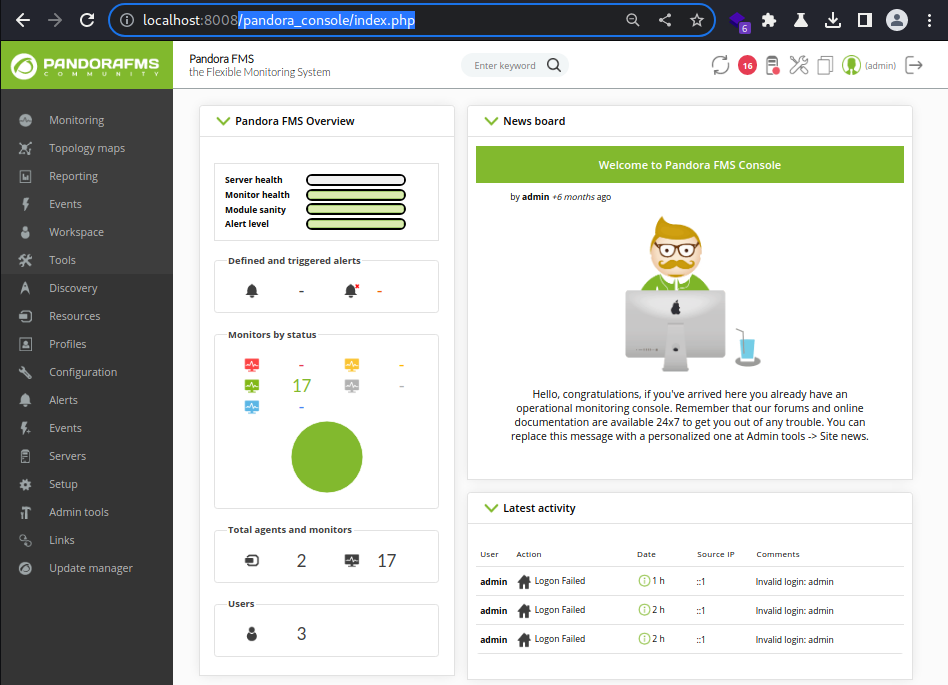Click the header autorefresh icon
The height and width of the screenshot is (685, 948).
[720, 65]
